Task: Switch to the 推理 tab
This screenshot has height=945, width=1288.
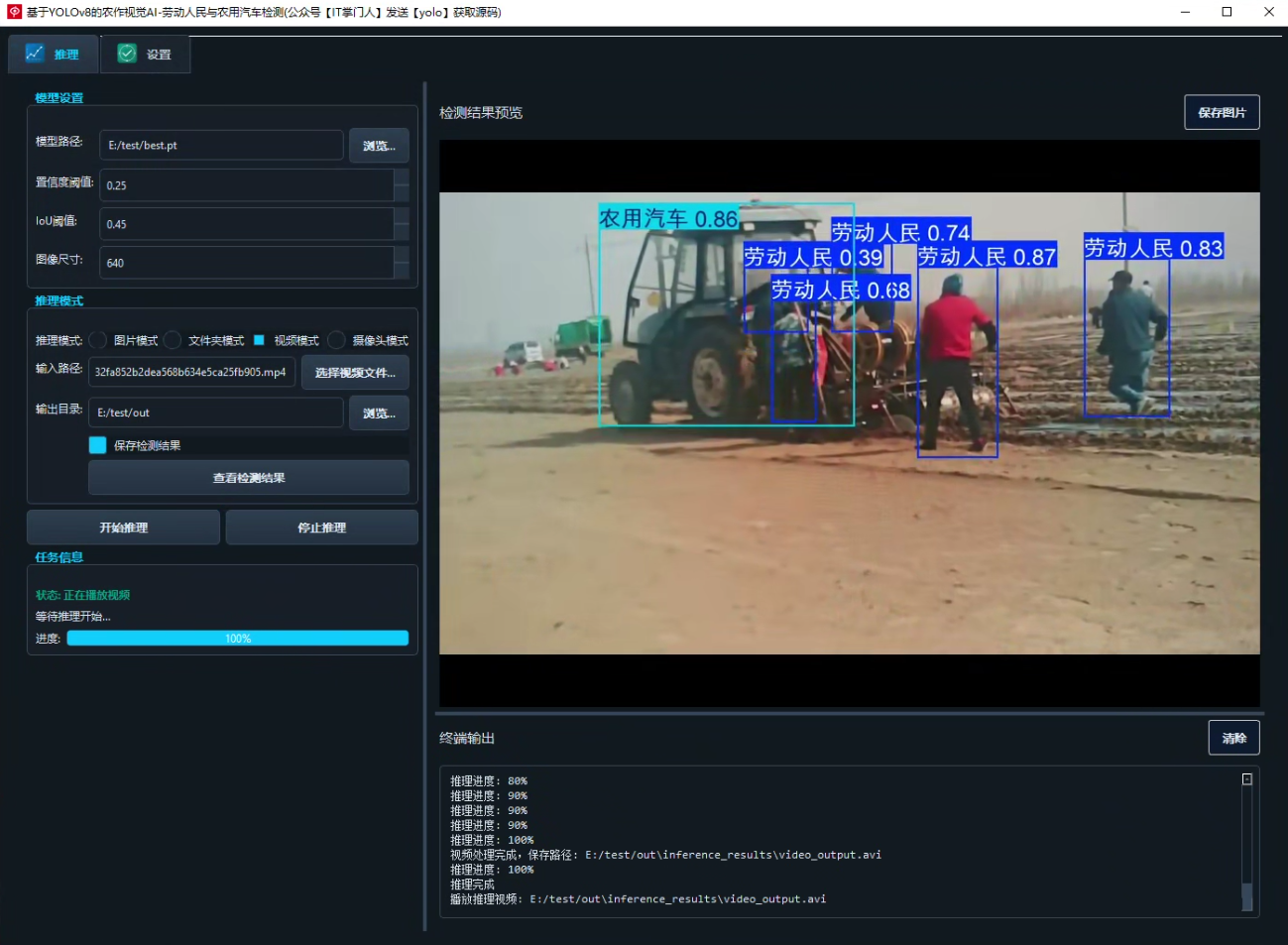Action: [x=54, y=54]
